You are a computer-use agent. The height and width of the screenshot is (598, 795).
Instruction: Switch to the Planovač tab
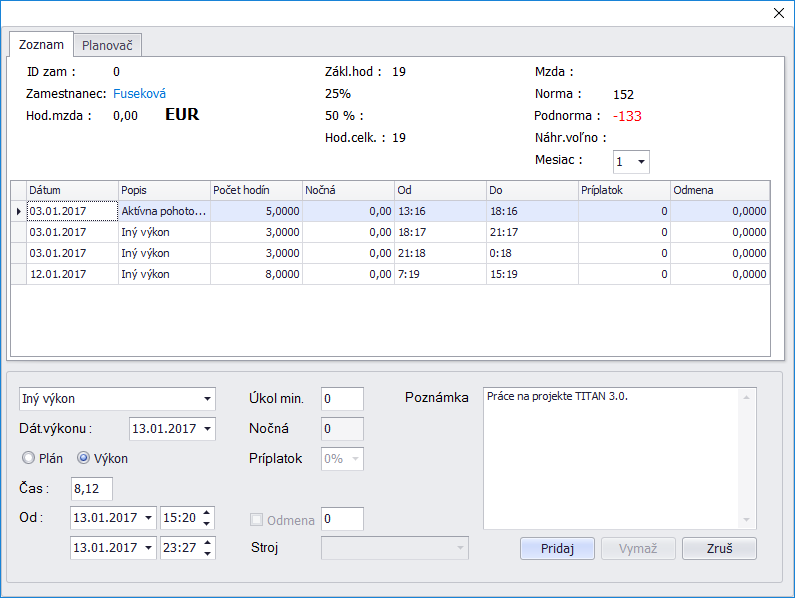110,45
